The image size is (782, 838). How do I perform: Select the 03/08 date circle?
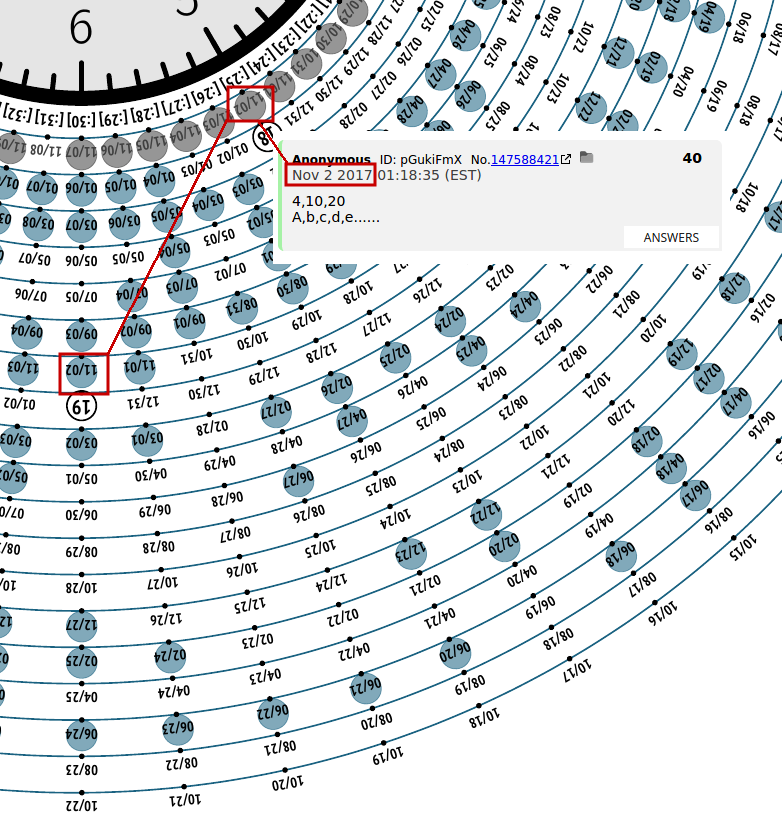click(x=38, y=224)
